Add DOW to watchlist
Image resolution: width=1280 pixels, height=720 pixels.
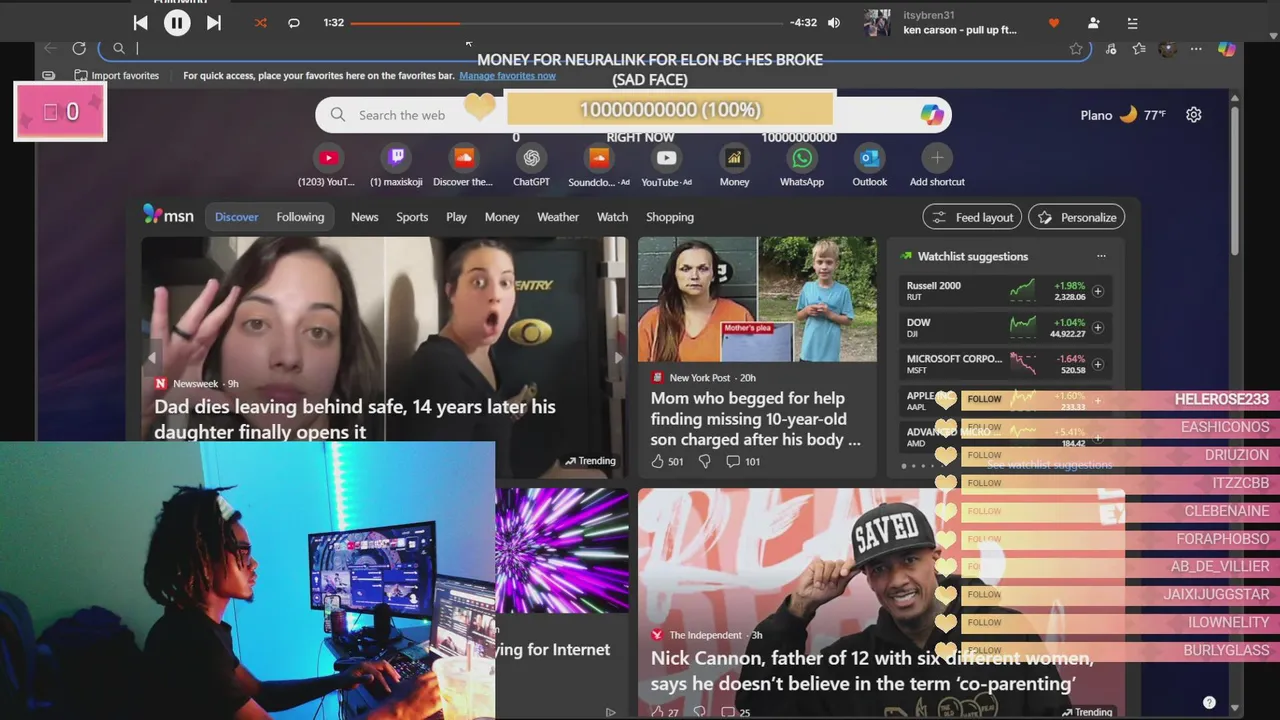click(1098, 327)
